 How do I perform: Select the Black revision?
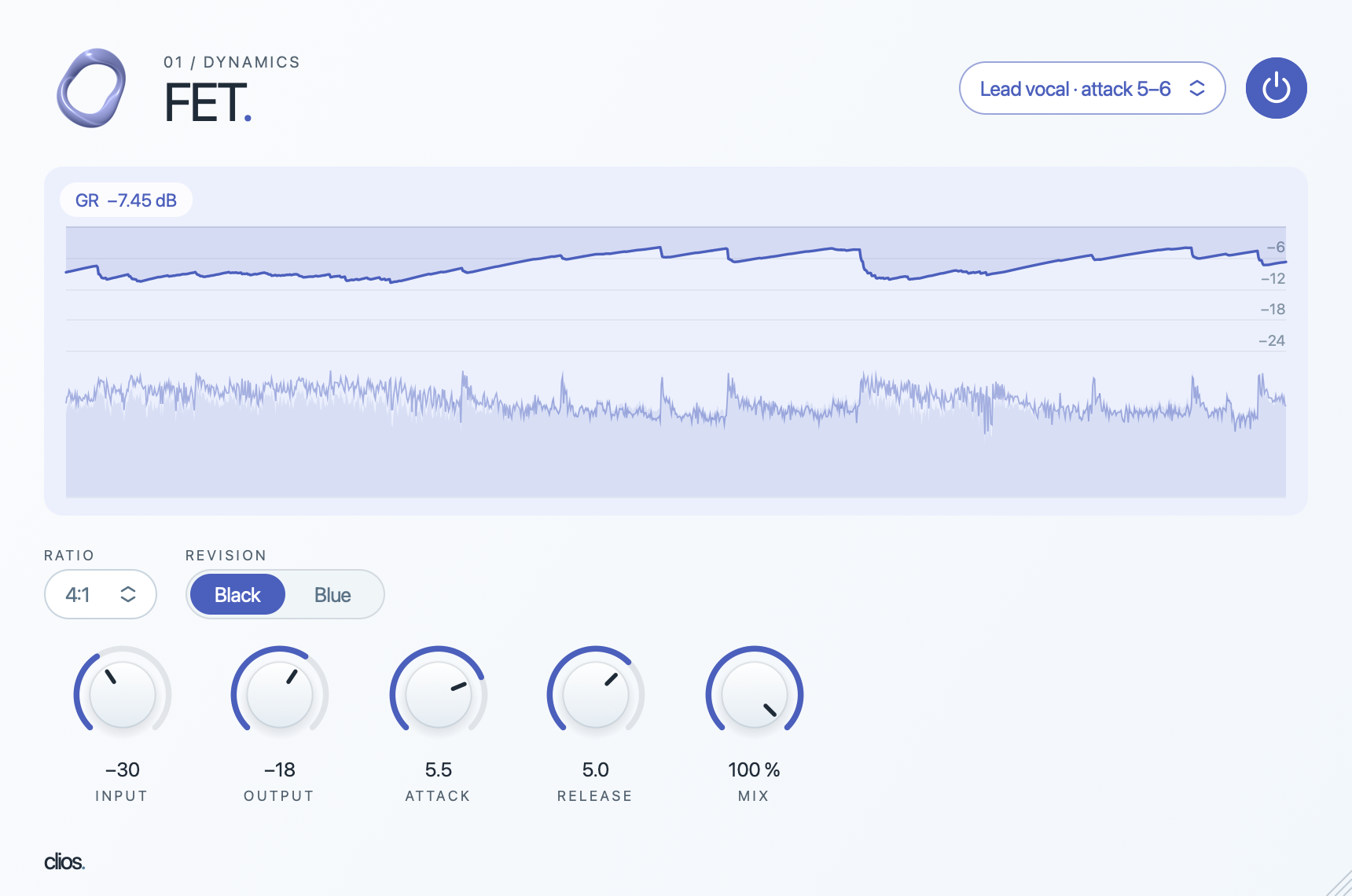[237, 594]
